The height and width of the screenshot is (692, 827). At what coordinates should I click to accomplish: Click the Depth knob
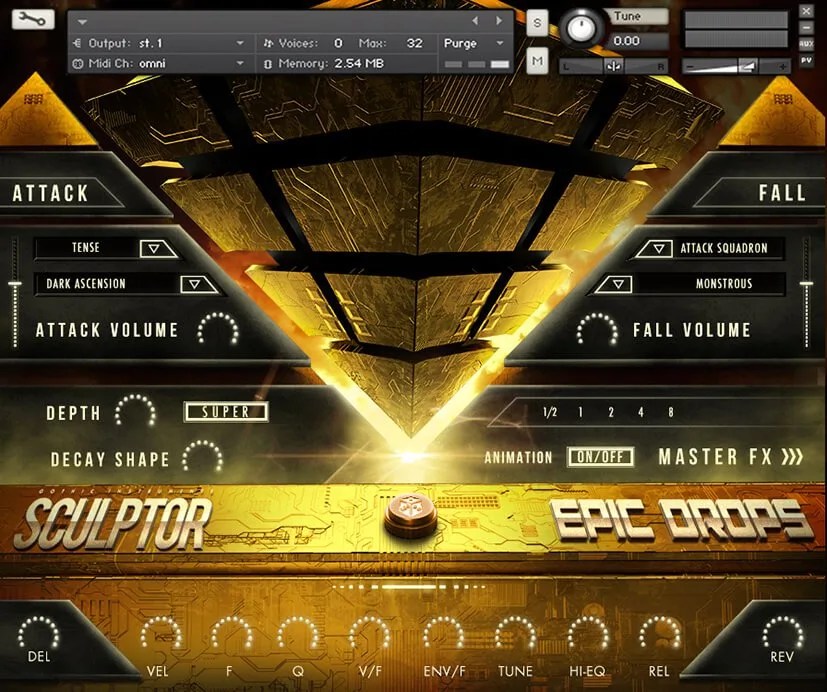coord(135,411)
